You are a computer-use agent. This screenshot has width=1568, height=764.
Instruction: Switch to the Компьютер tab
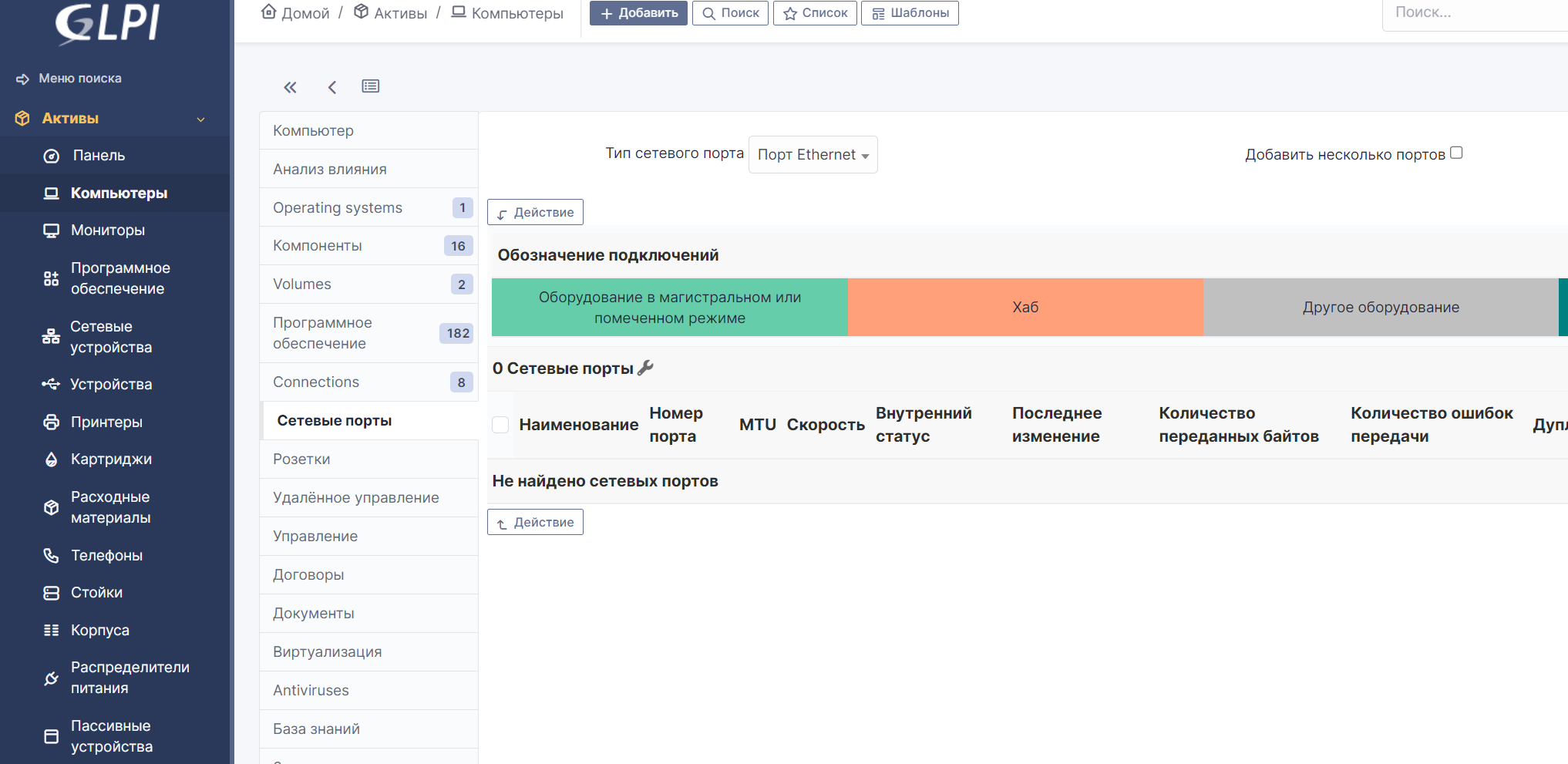coord(368,131)
